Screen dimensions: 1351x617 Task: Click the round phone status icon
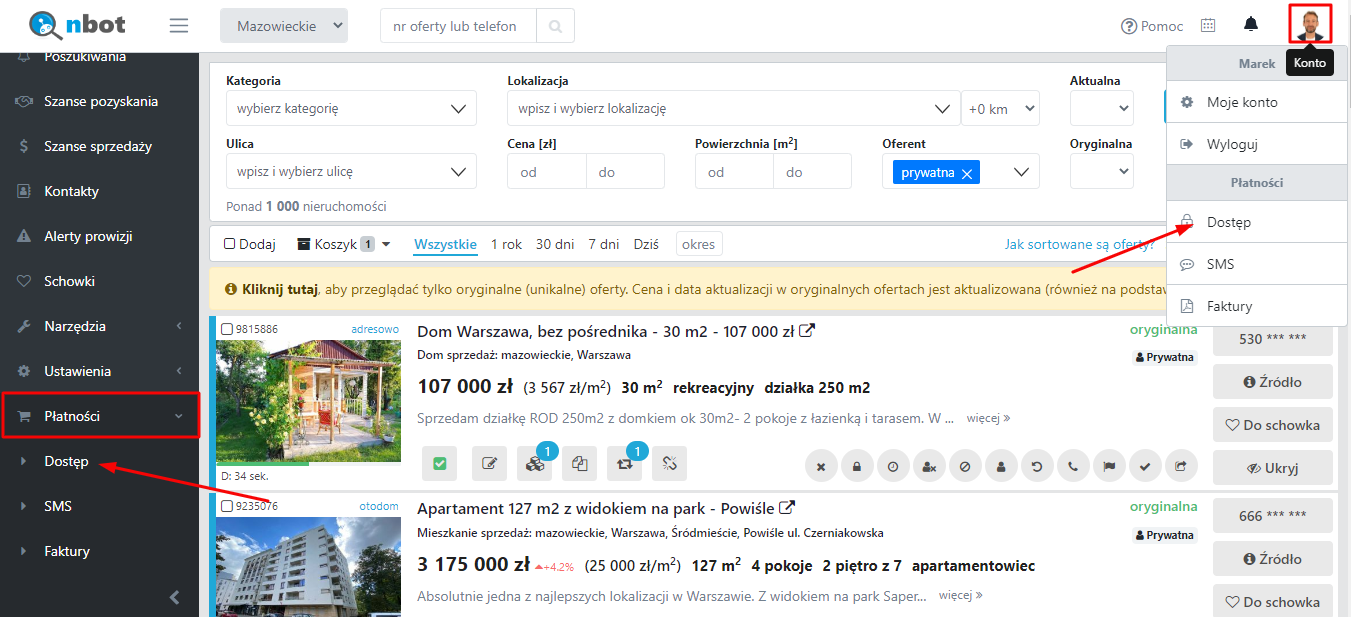click(x=1073, y=466)
